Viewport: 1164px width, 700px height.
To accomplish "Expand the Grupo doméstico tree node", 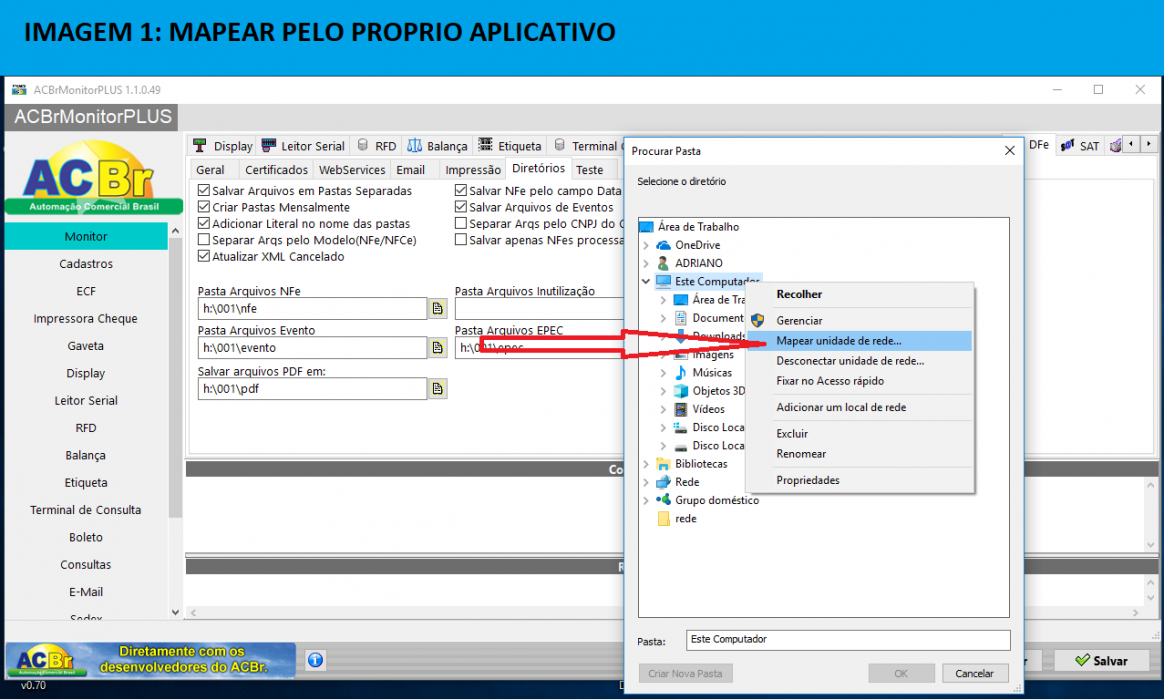I will point(646,500).
